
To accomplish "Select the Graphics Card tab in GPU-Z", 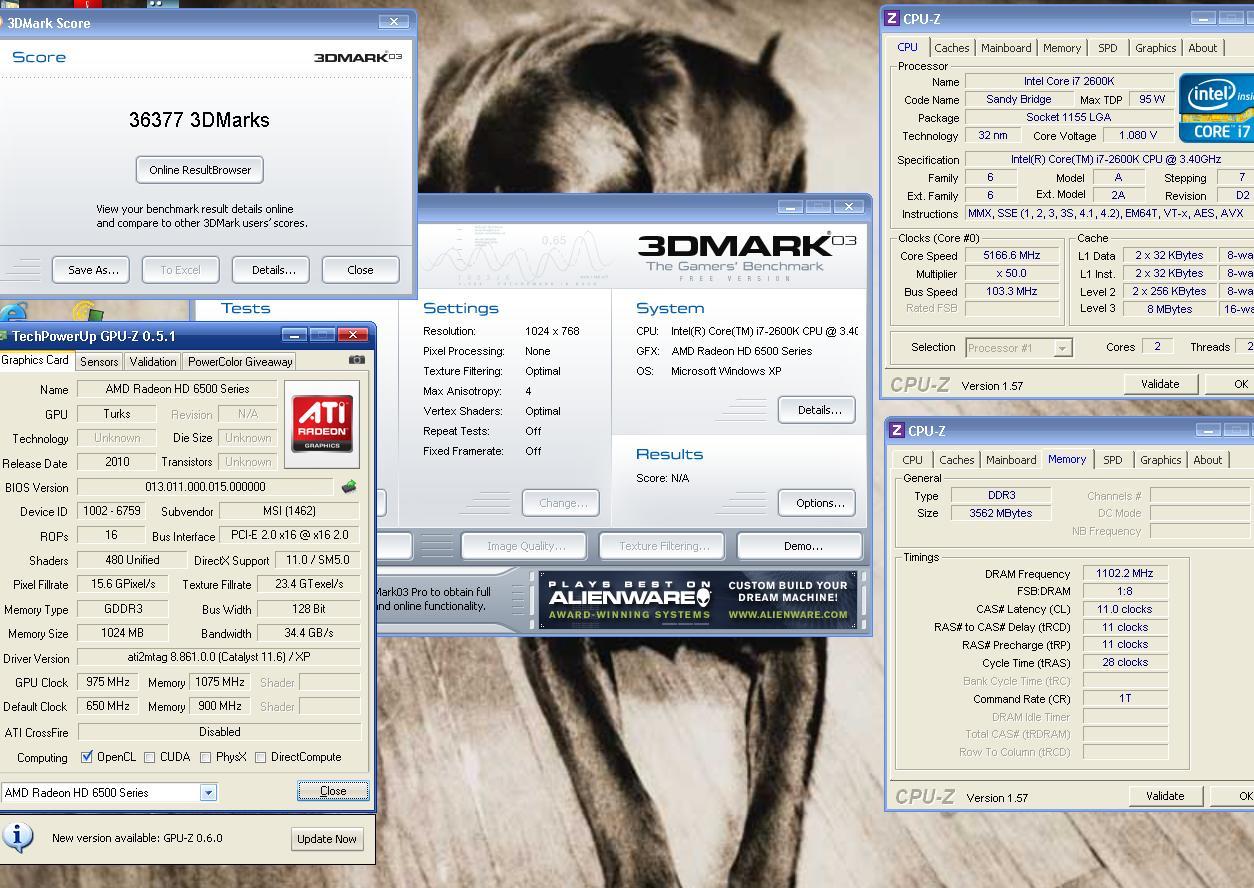I will click(x=36, y=360).
